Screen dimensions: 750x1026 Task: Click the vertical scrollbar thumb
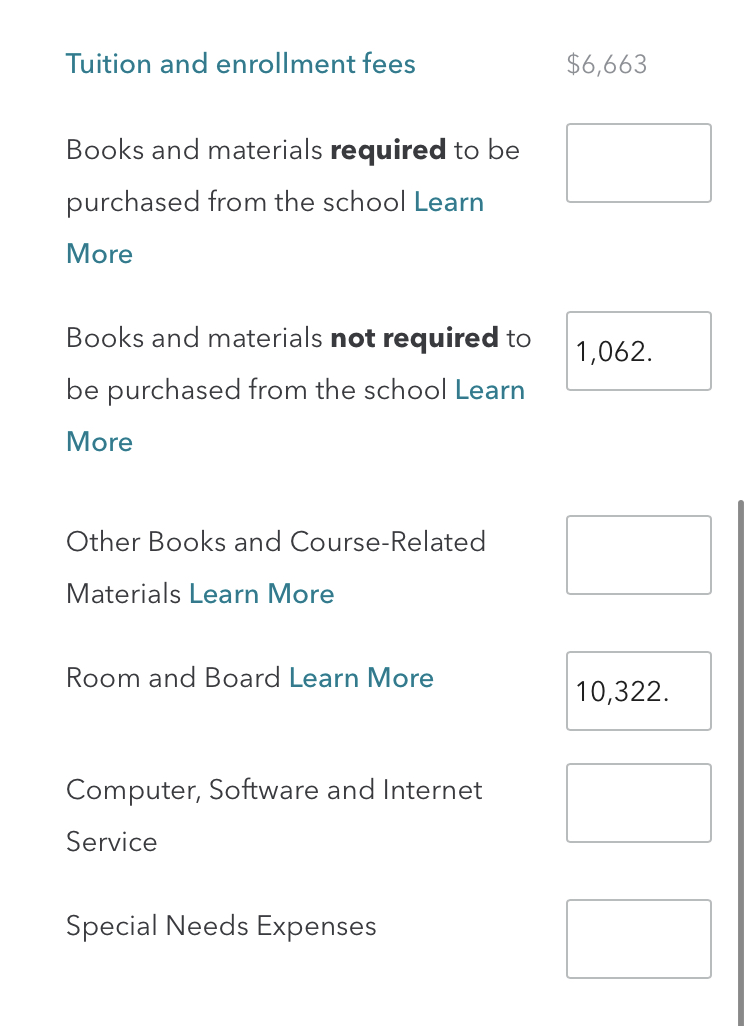[740, 760]
